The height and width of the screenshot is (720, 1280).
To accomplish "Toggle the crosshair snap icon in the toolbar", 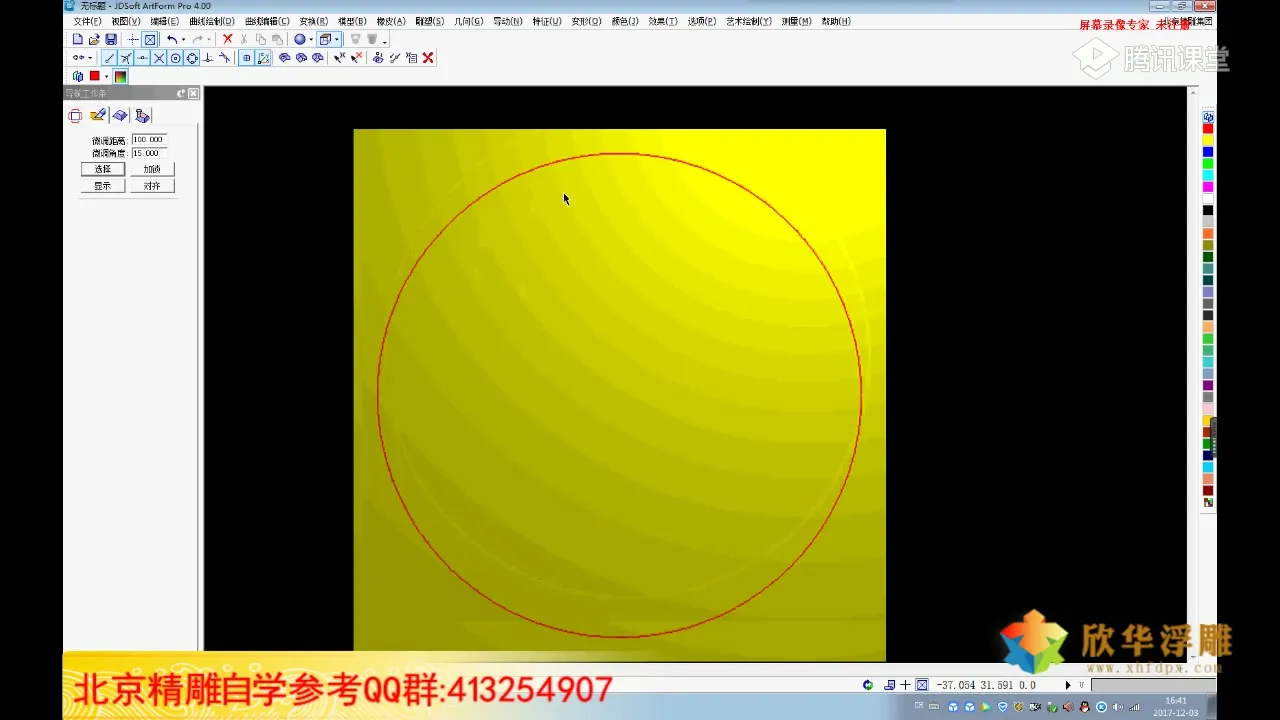I will [x=133, y=39].
